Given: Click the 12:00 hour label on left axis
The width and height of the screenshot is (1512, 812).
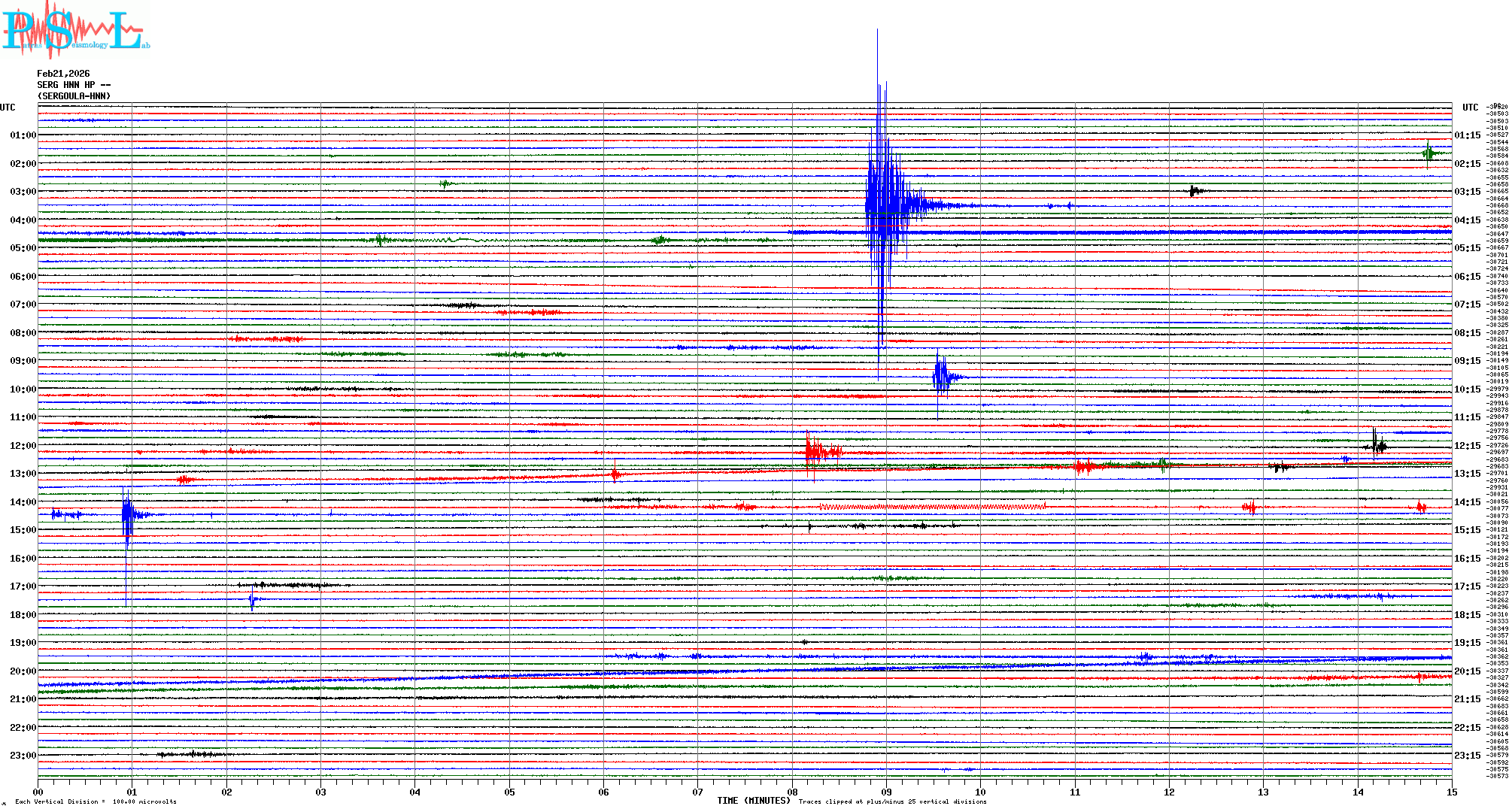Looking at the screenshot, I should tap(23, 446).
